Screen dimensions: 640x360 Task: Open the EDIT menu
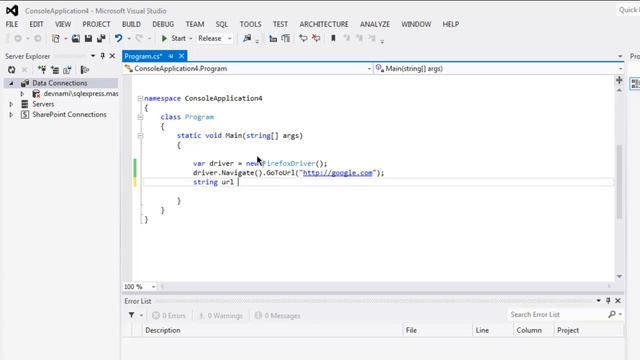click(x=36, y=24)
